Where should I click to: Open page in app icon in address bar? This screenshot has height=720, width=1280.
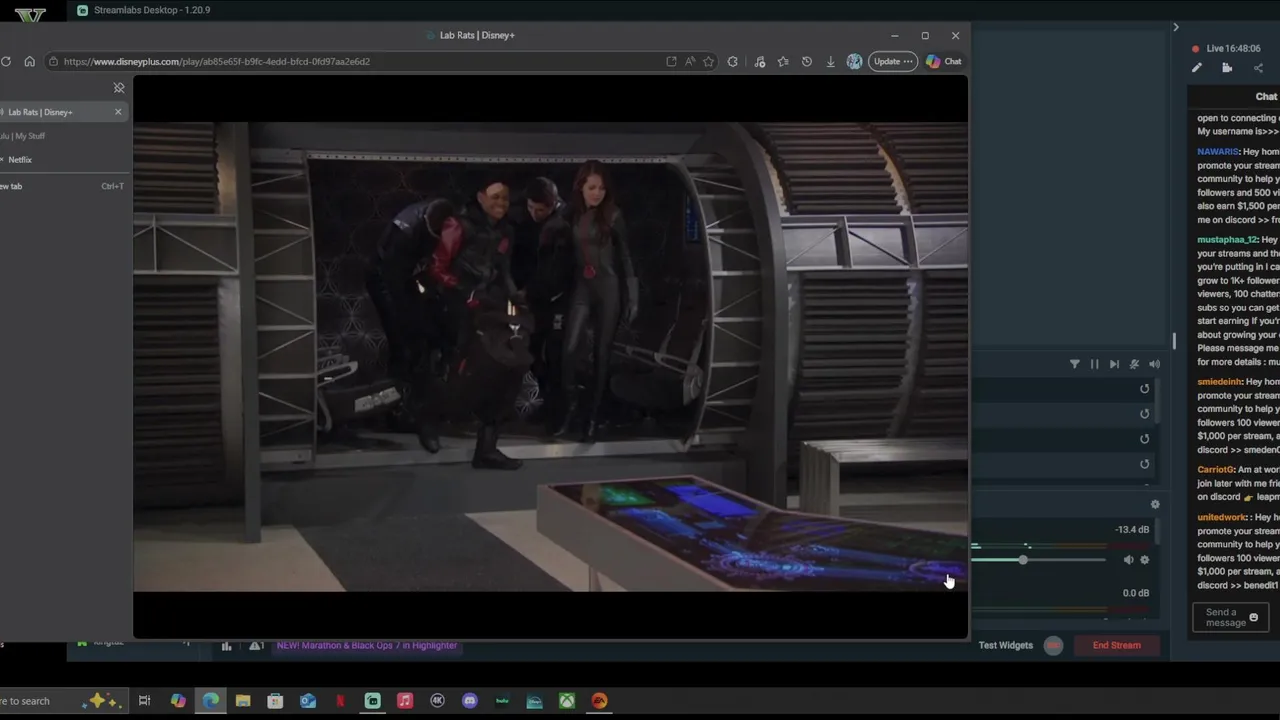(x=671, y=61)
